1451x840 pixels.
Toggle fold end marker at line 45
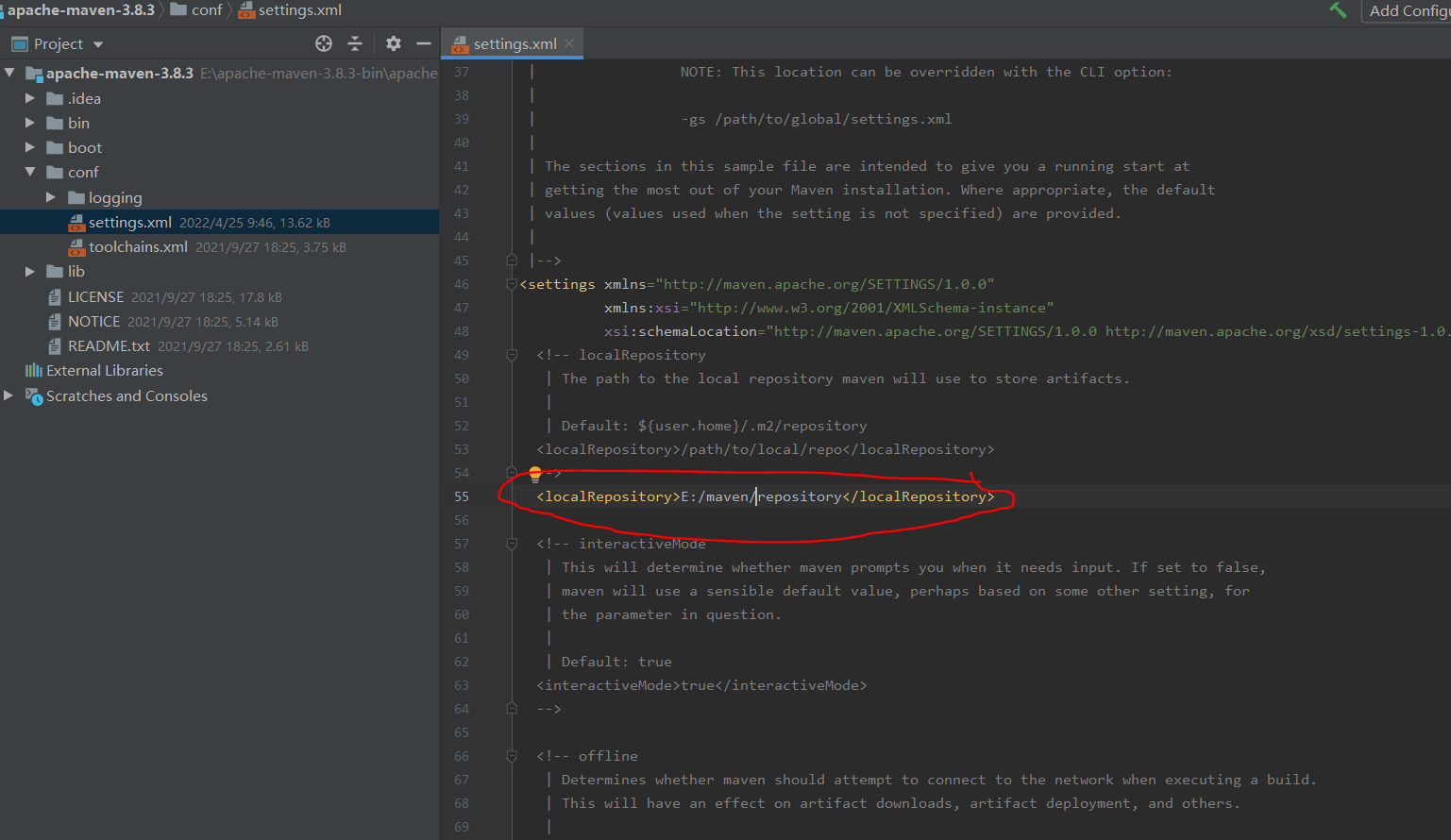pyautogui.click(x=512, y=260)
